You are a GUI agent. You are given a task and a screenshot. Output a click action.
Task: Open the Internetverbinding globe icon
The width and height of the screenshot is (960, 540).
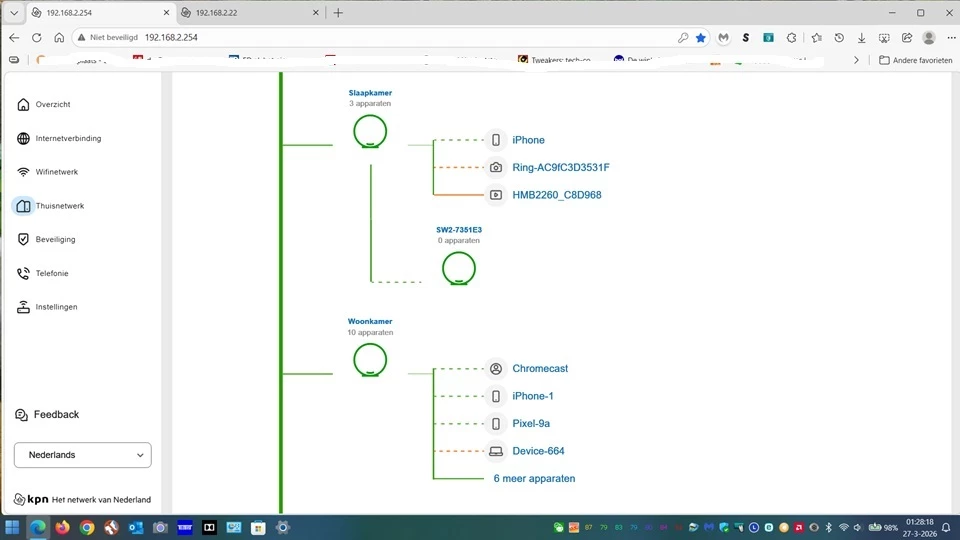tap(23, 138)
